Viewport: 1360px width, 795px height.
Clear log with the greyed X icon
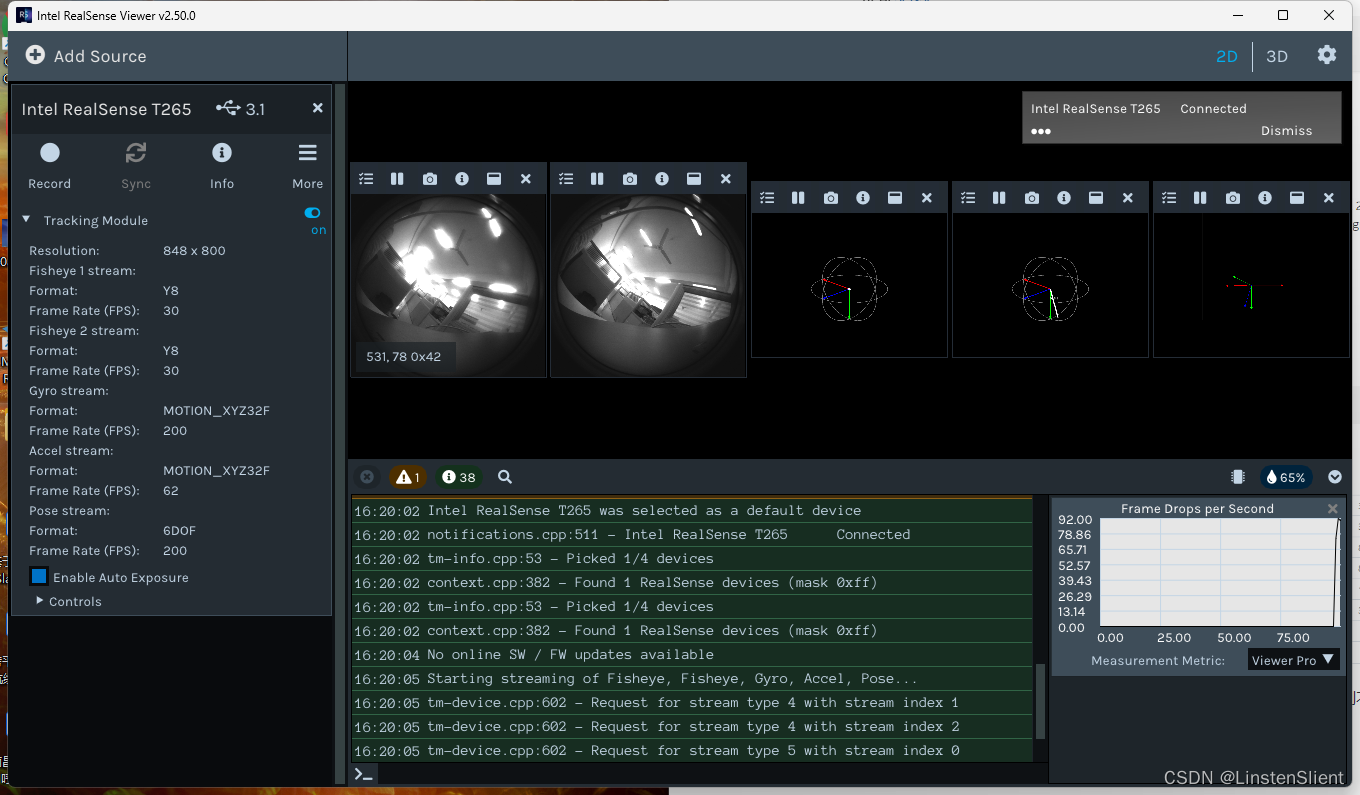point(367,477)
